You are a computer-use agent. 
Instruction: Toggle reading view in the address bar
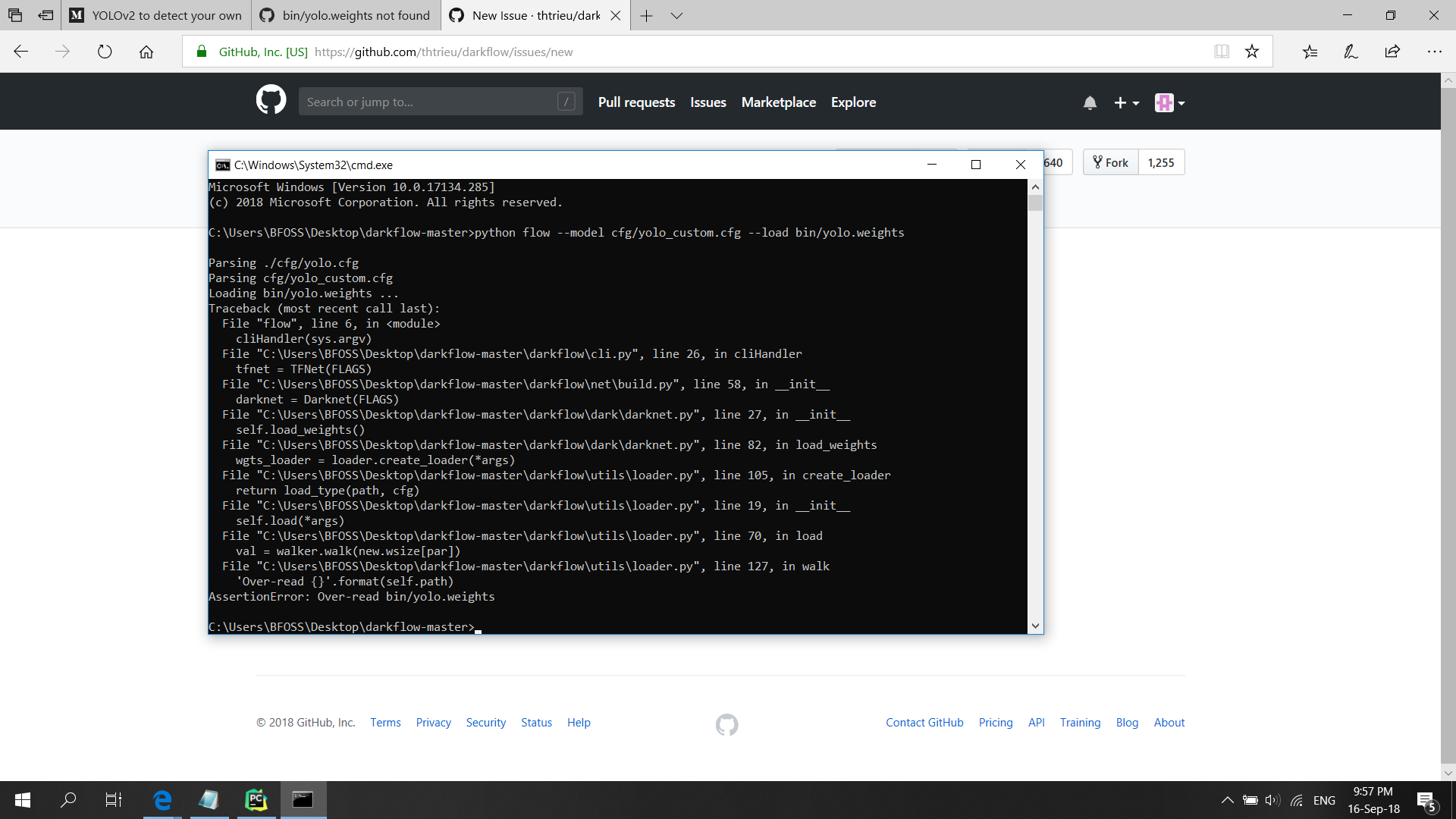pos(1221,52)
